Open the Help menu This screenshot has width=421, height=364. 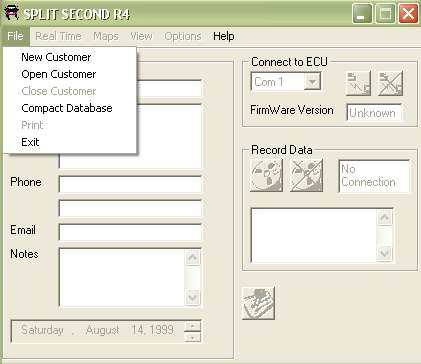pyautogui.click(x=224, y=36)
